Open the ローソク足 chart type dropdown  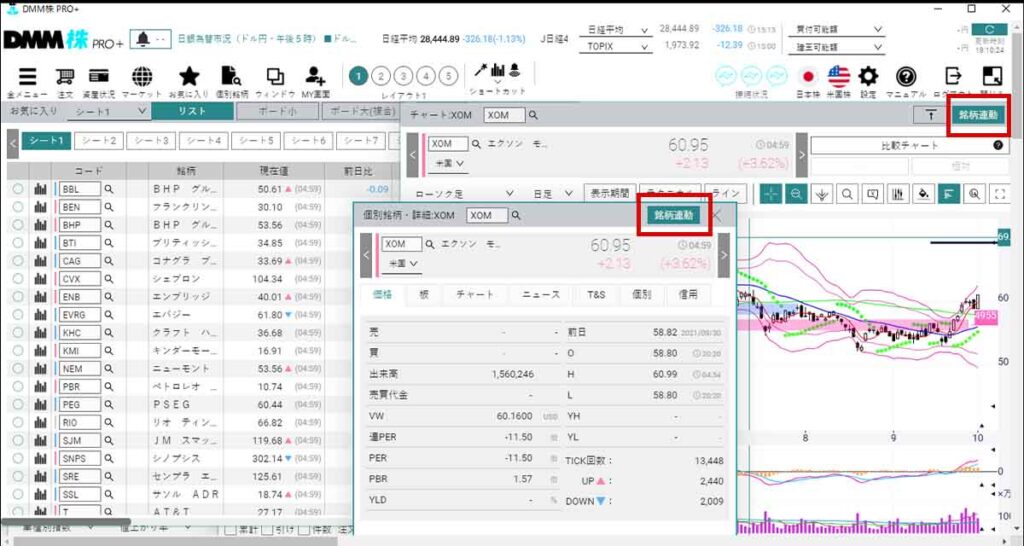click(464, 194)
